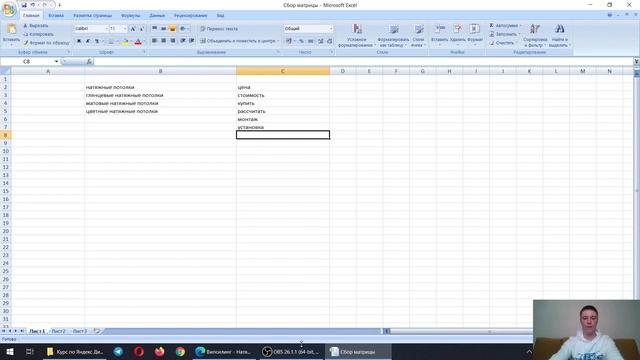
Task: Open Fill (Заполнить) options
Action: [x=504, y=34]
